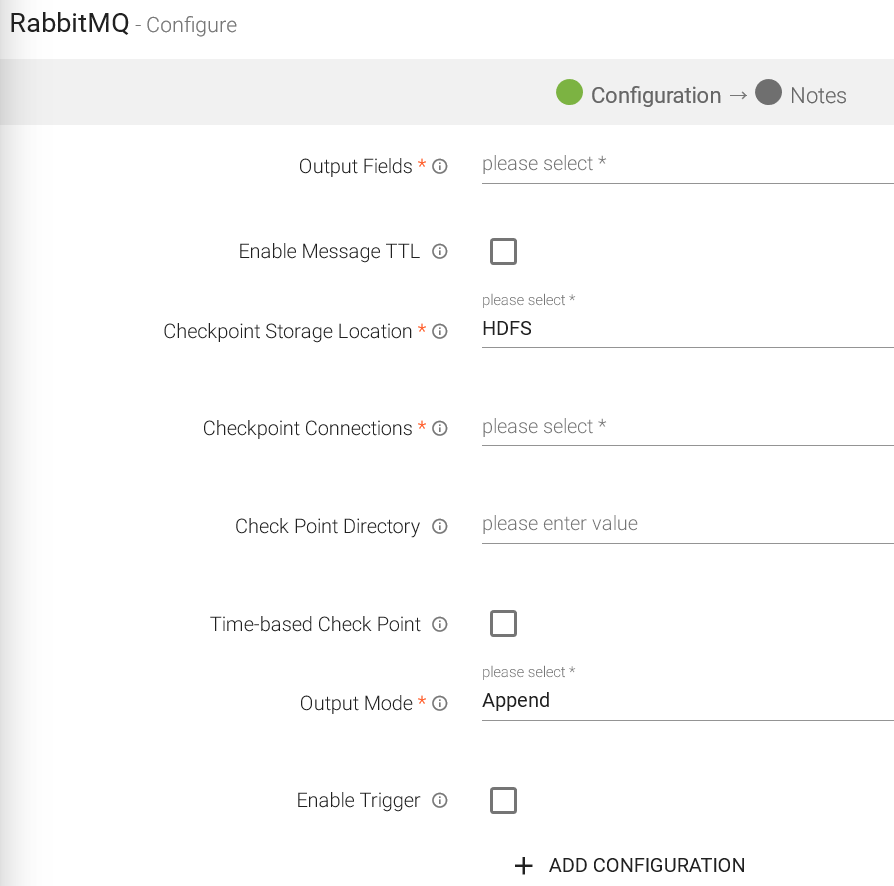Screen dimensions: 894x886
Task: Click the green Configuration status dot
Action: pos(568,91)
